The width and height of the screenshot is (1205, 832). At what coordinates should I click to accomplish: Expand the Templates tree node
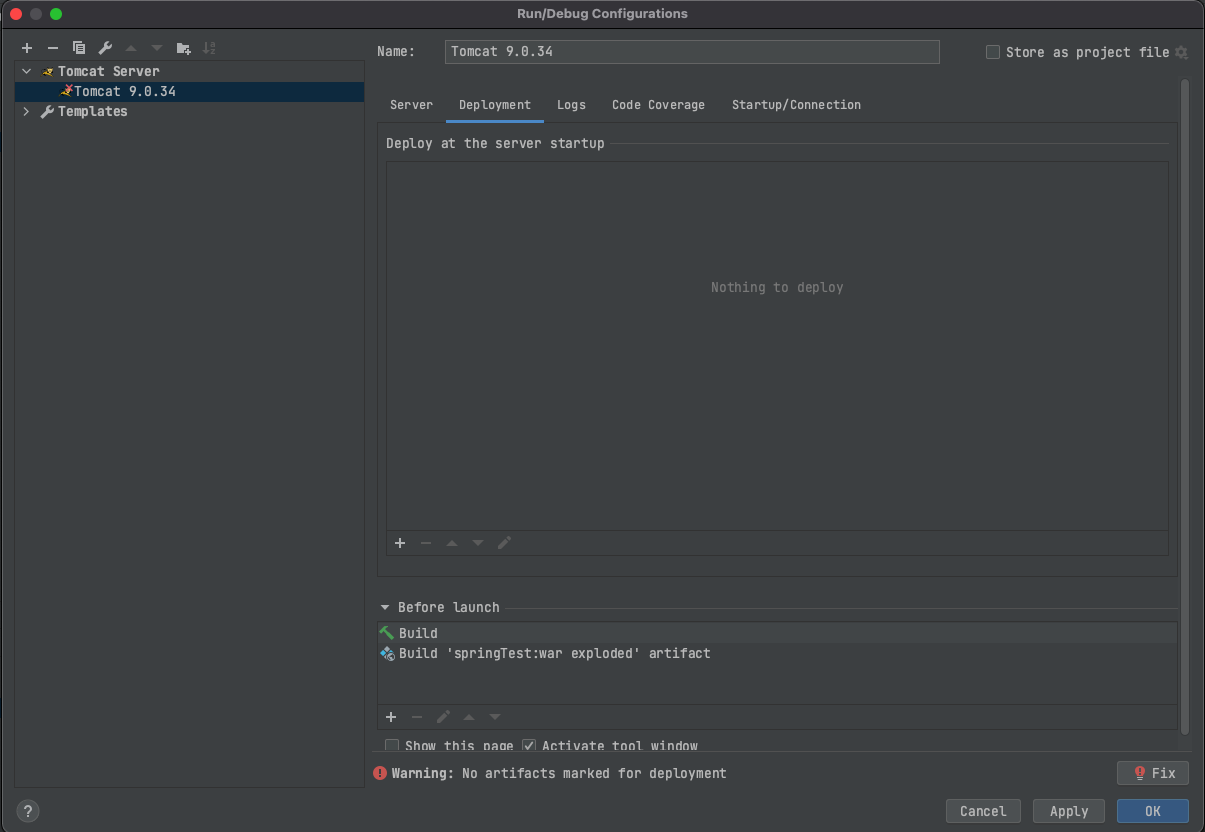(x=27, y=112)
